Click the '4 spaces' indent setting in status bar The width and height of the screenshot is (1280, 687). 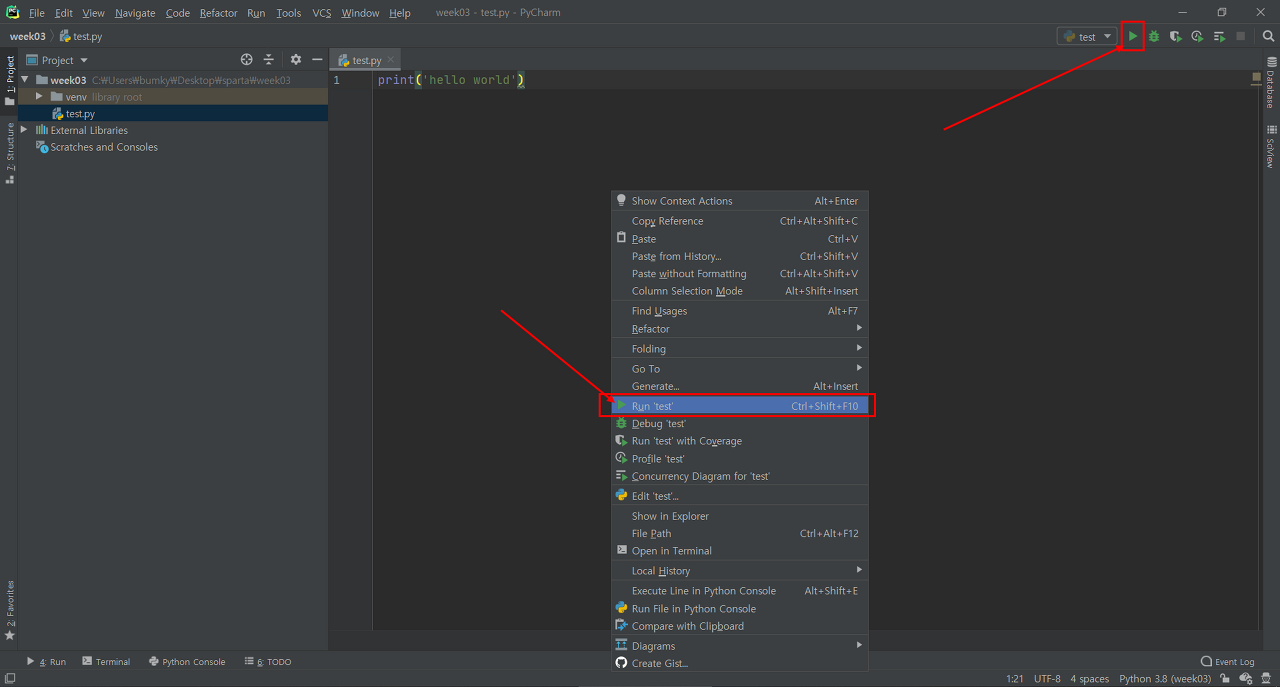(x=1090, y=679)
